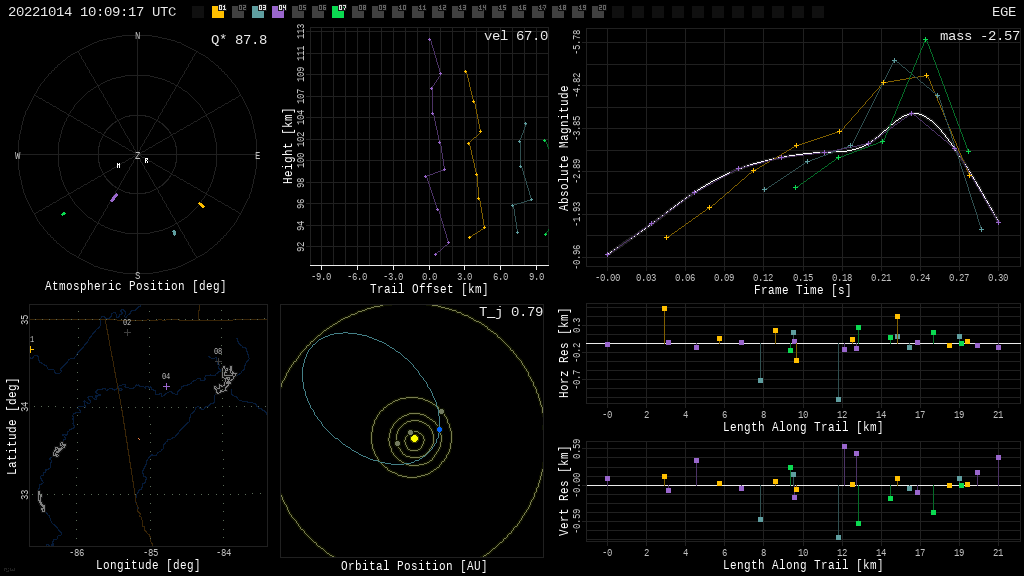Click the mass -2.57 readout
The width and height of the screenshot is (1024, 576).
click(979, 36)
